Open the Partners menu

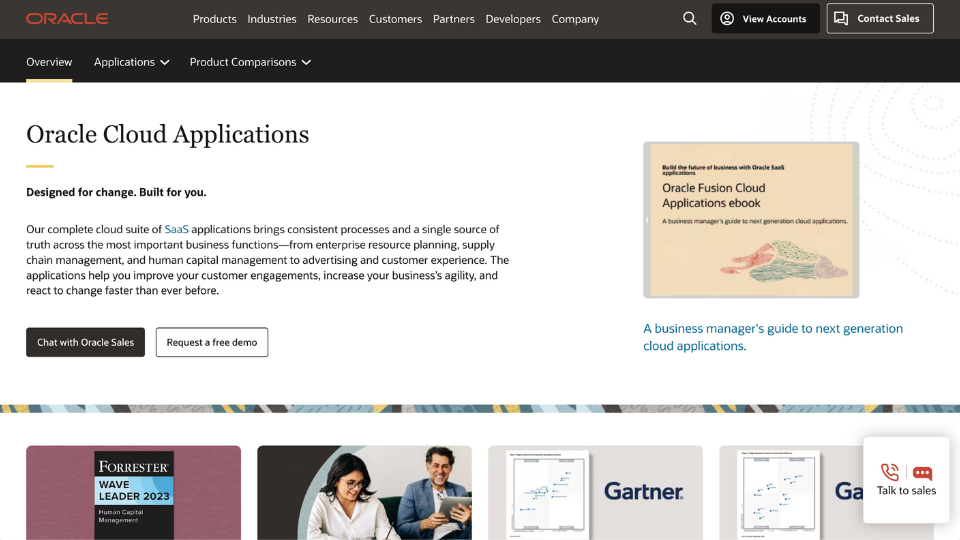click(454, 19)
